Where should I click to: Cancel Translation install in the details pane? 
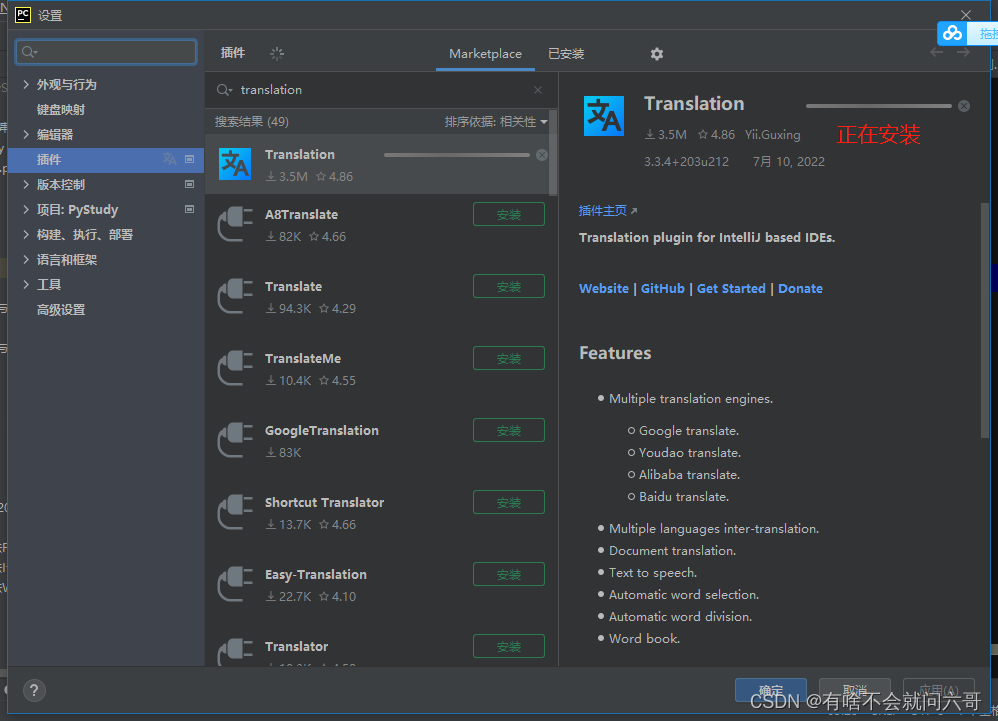click(964, 106)
